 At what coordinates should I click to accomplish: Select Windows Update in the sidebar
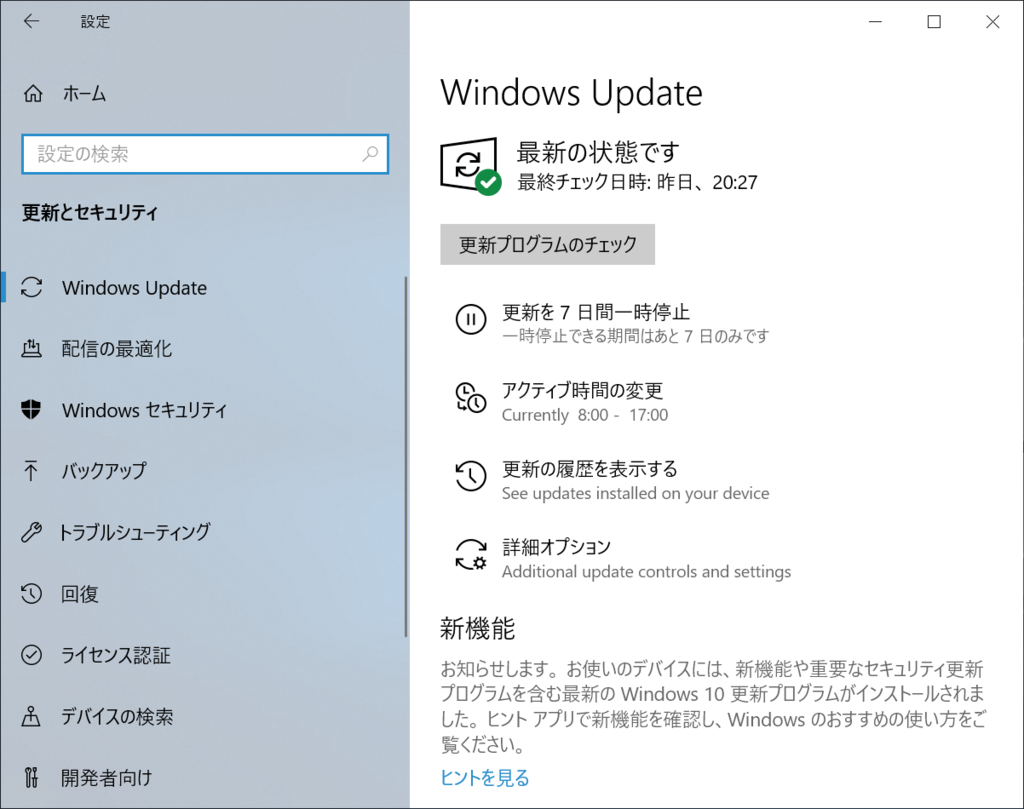click(x=135, y=288)
